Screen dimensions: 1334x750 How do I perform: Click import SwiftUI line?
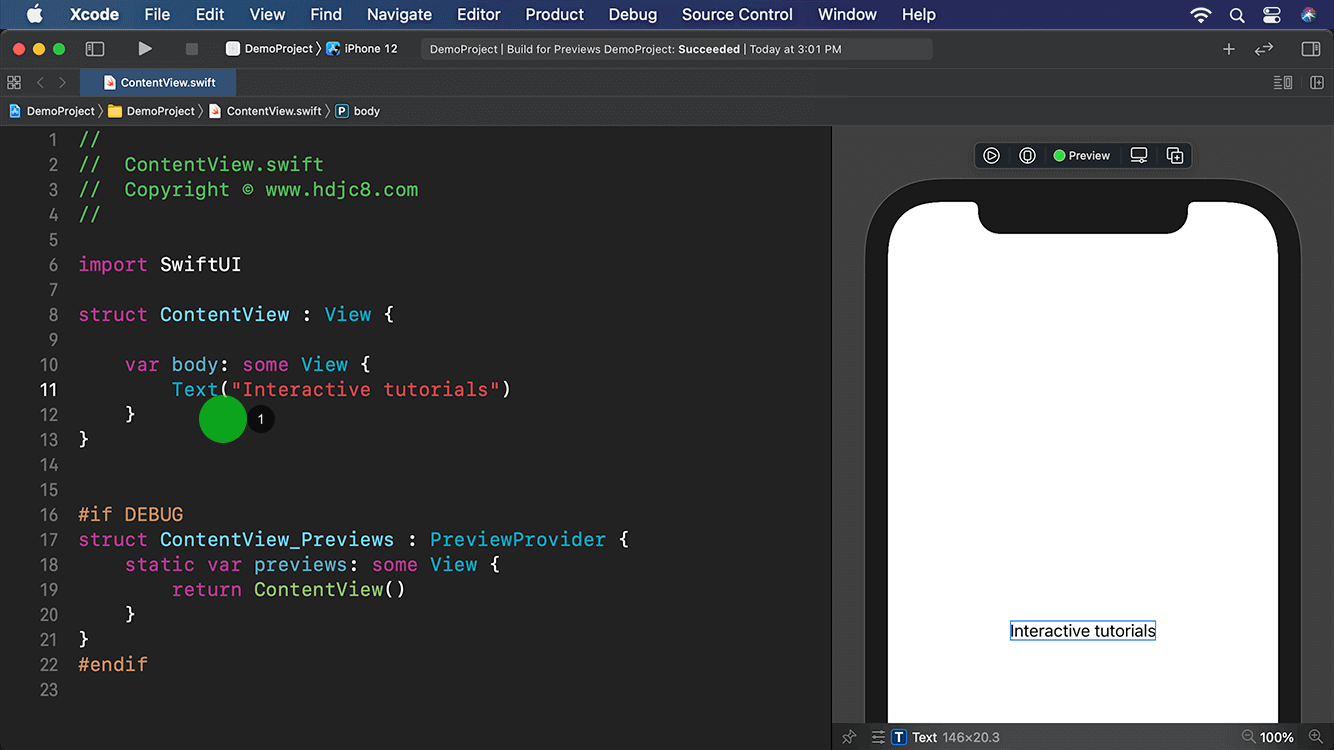coord(160,265)
